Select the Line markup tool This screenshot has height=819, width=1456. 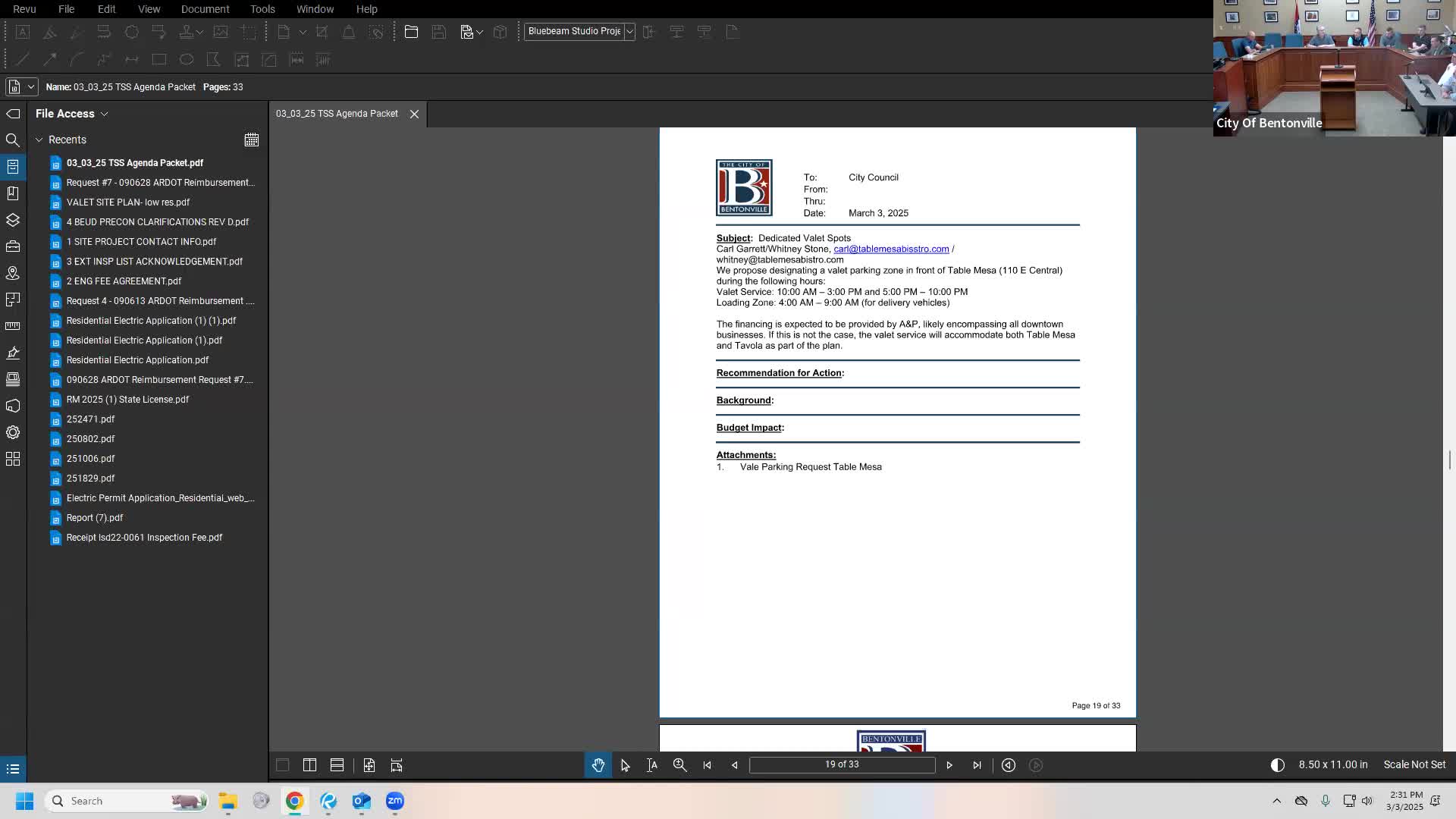coord(23,59)
